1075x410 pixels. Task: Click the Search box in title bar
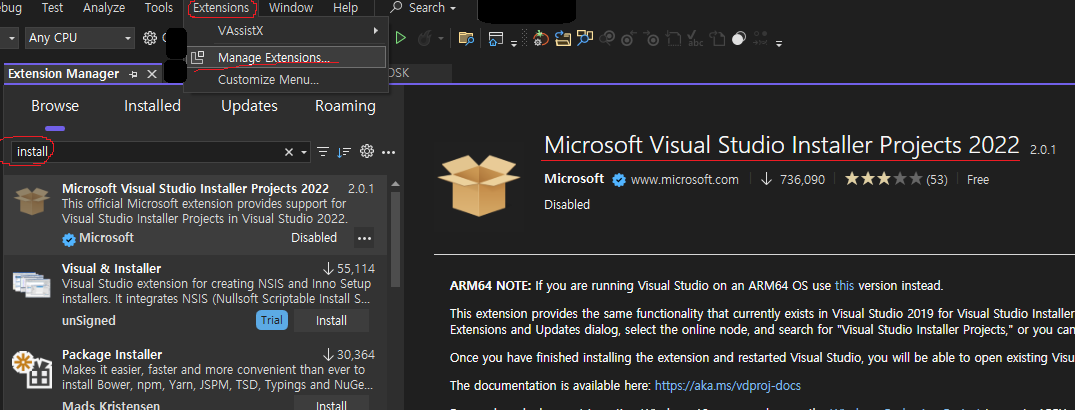424,8
